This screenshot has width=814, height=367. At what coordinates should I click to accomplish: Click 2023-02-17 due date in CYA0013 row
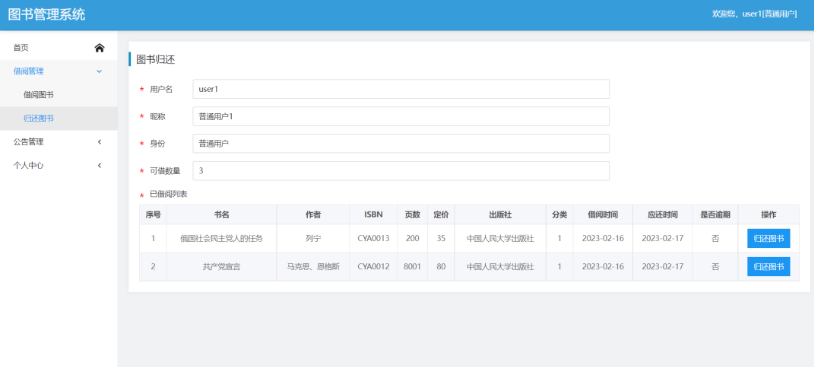click(x=662, y=239)
